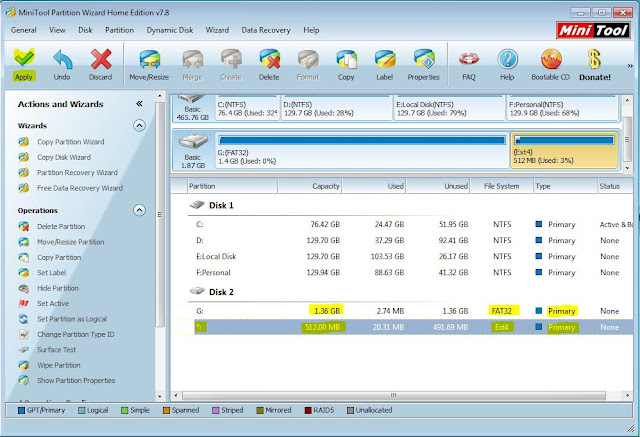Sort by the Capacity column header
The image size is (640, 437).
coord(310,186)
